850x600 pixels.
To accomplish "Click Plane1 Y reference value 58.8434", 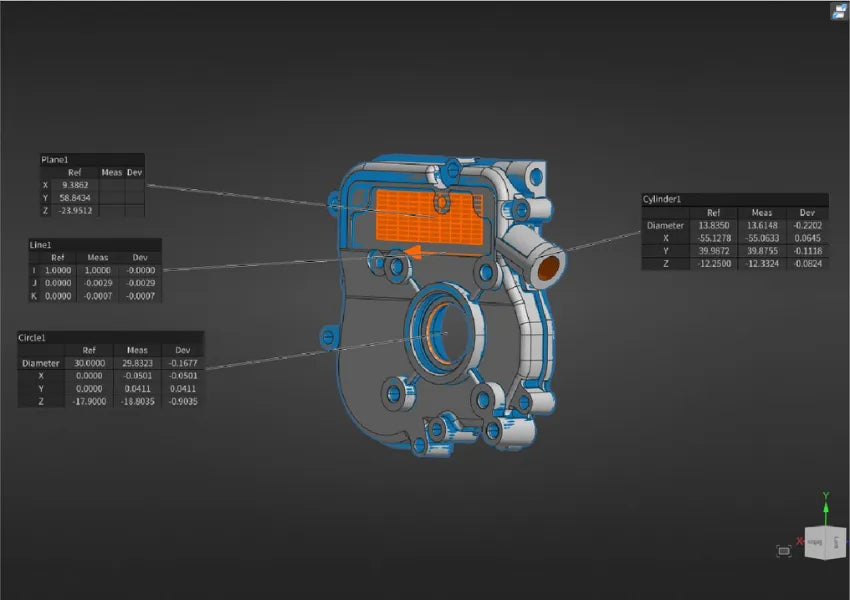I will pyautogui.click(x=75, y=198).
